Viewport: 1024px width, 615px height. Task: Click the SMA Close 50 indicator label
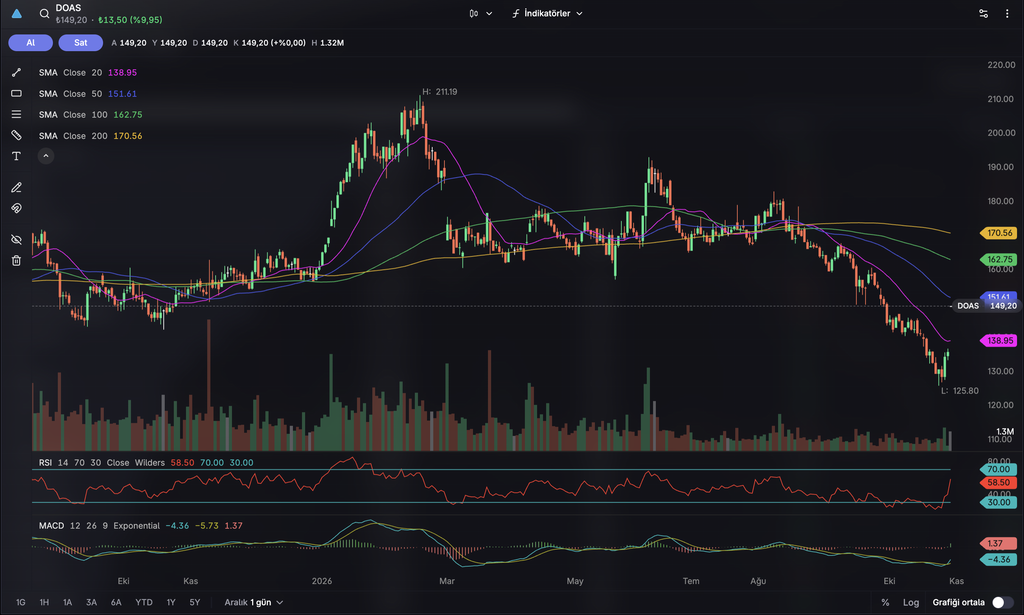(x=88, y=93)
